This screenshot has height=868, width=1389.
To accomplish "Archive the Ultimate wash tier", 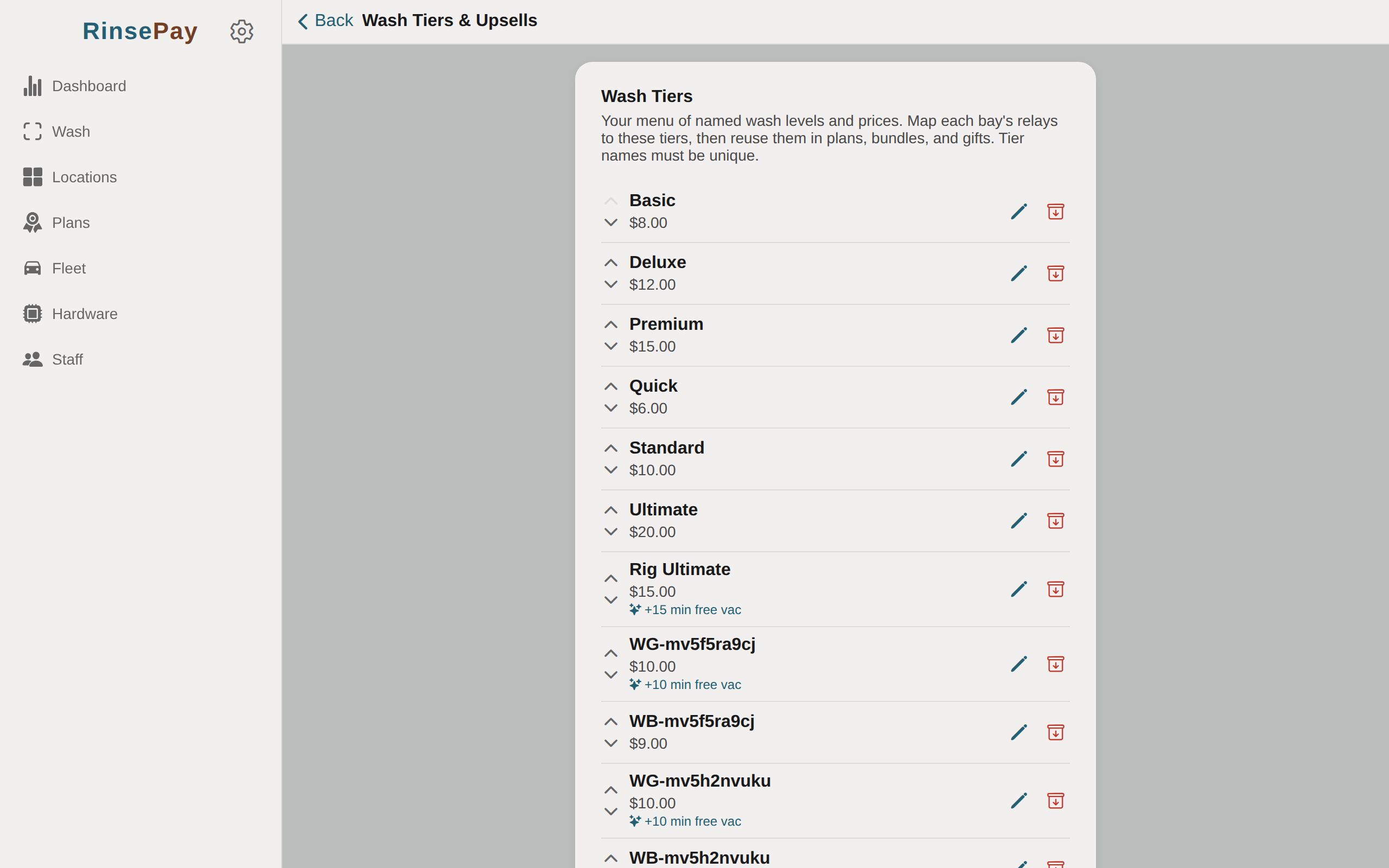I will [x=1055, y=521].
